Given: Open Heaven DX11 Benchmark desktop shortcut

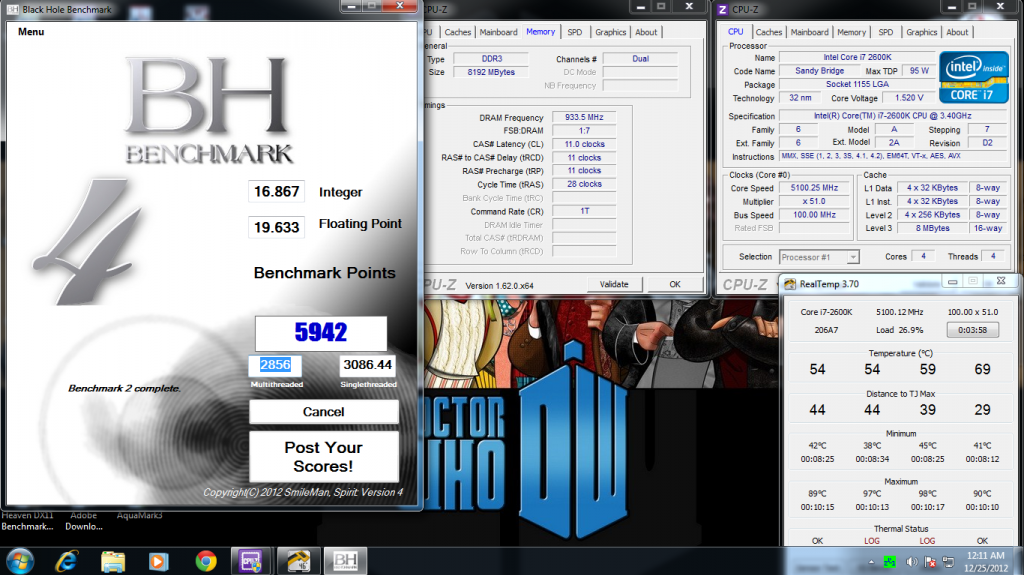Looking at the screenshot, I should 27,521.
